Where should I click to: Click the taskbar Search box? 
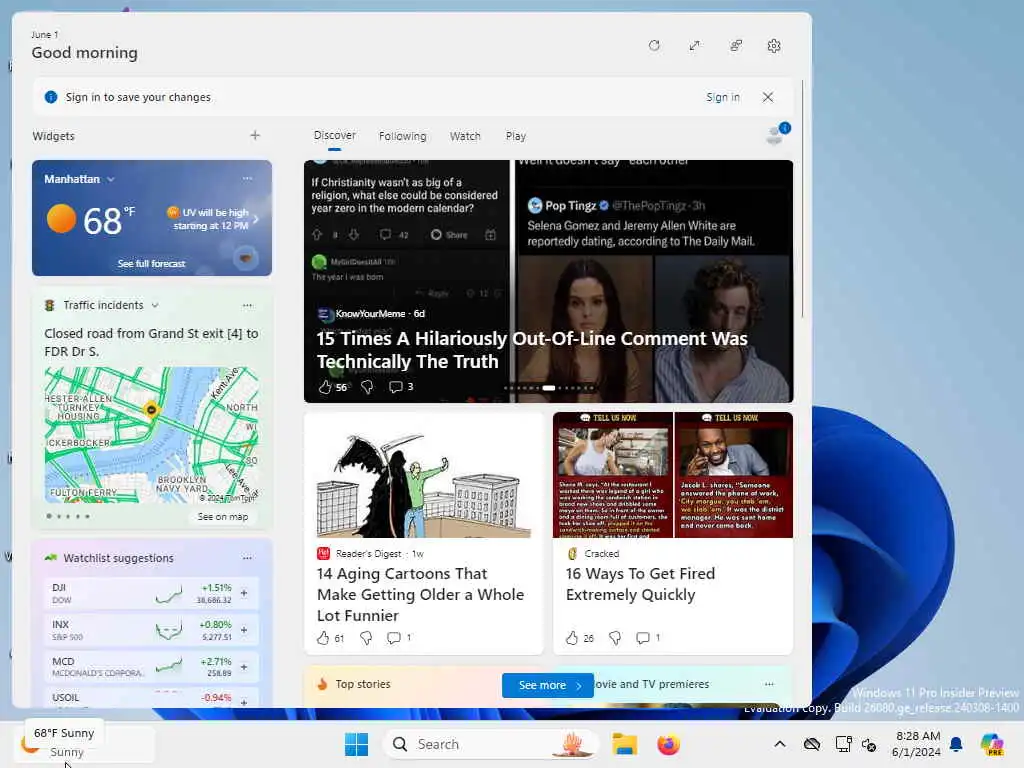pos(492,744)
